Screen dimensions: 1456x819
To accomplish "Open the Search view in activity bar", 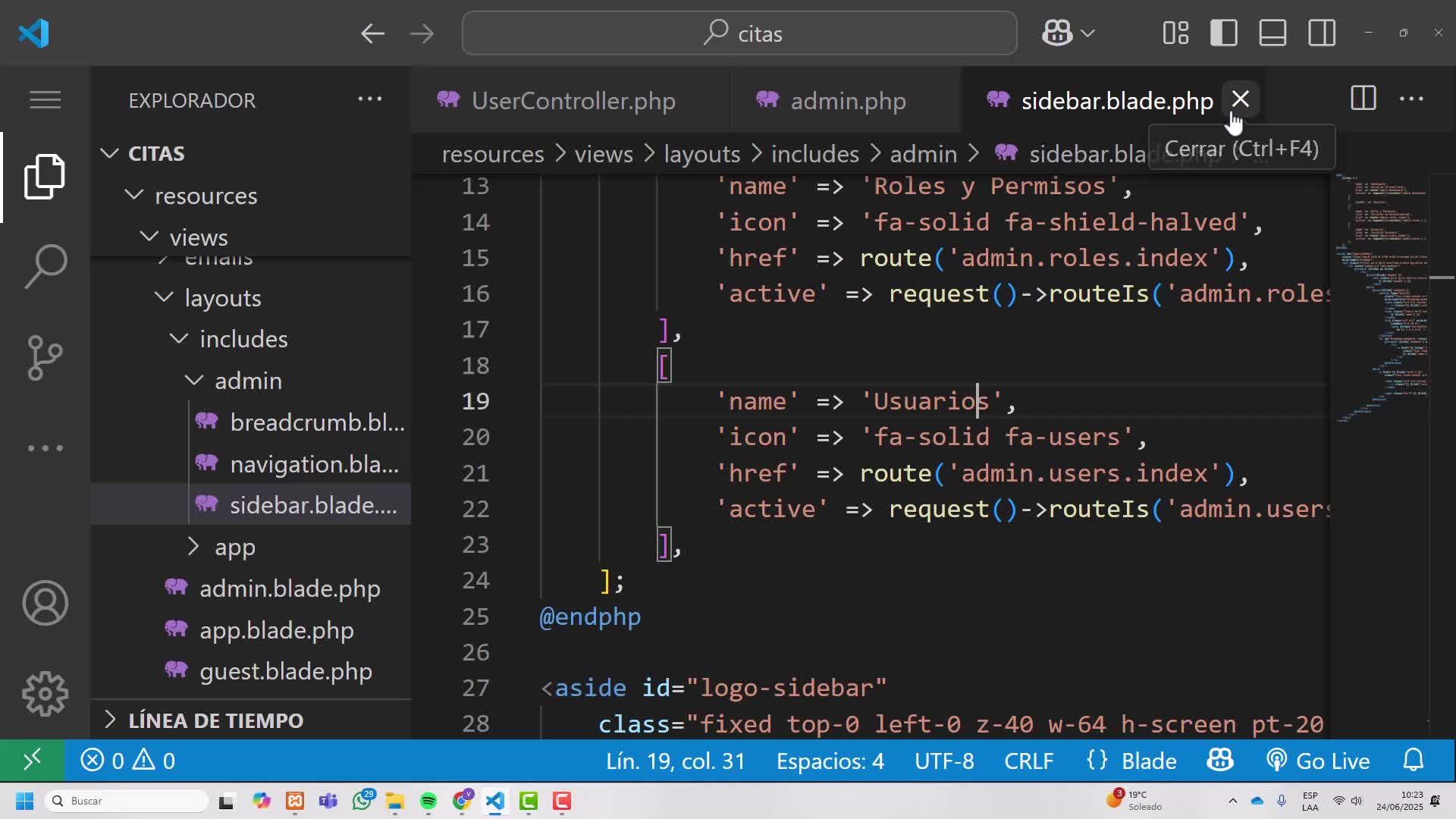I will click(45, 266).
